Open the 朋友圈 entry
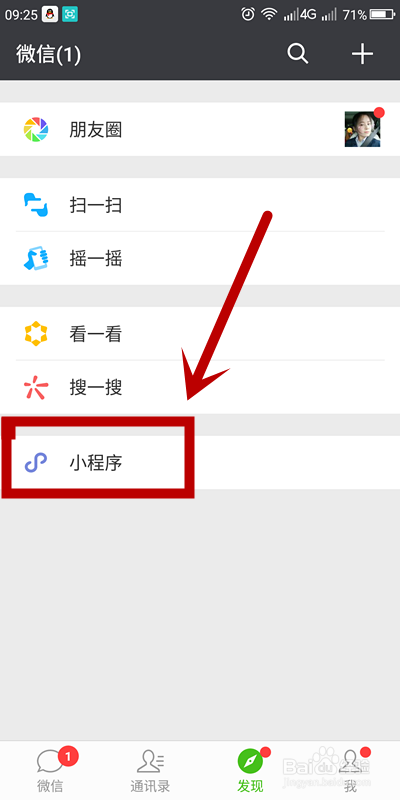The width and height of the screenshot is (400, 800). 200,130
